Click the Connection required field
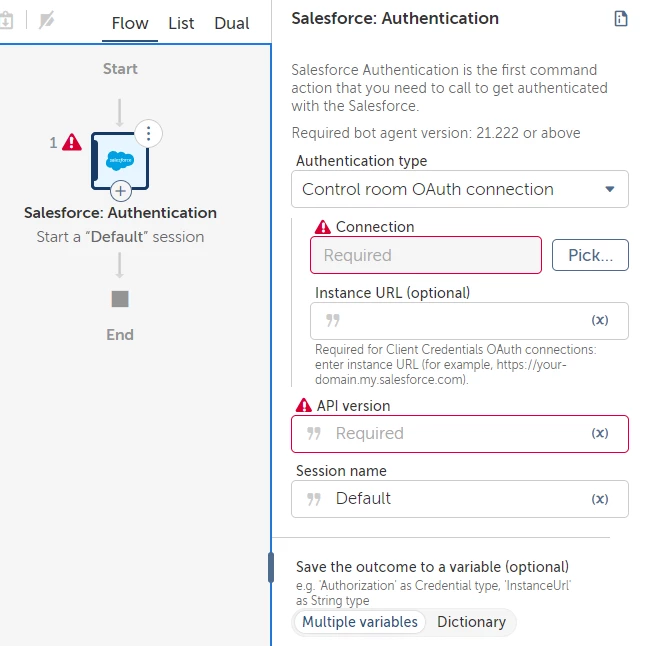The width and height of the screenshot is (654, 646). [x=426, y=255]
